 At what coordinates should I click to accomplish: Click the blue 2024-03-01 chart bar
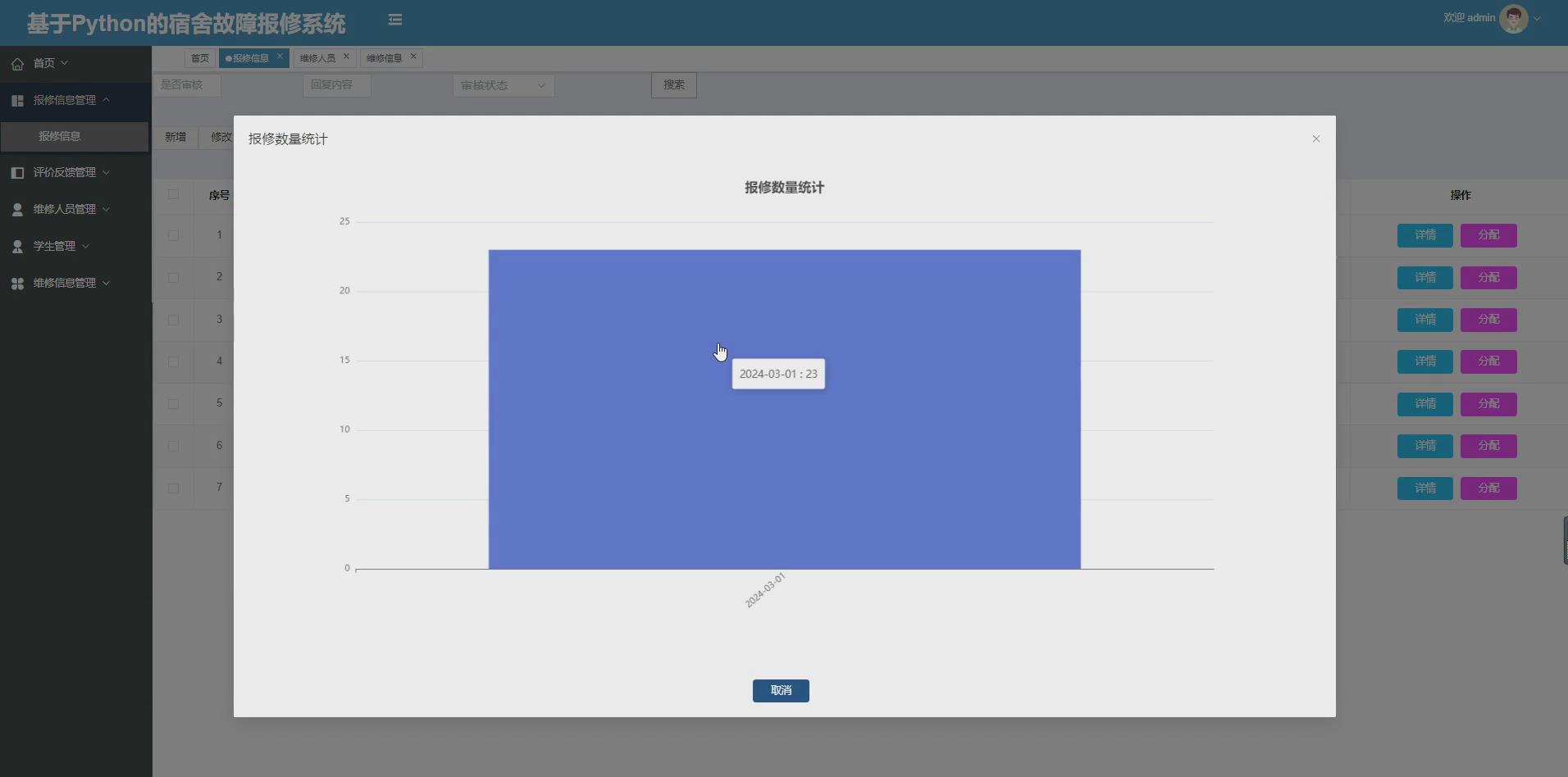tap(784, 409)
